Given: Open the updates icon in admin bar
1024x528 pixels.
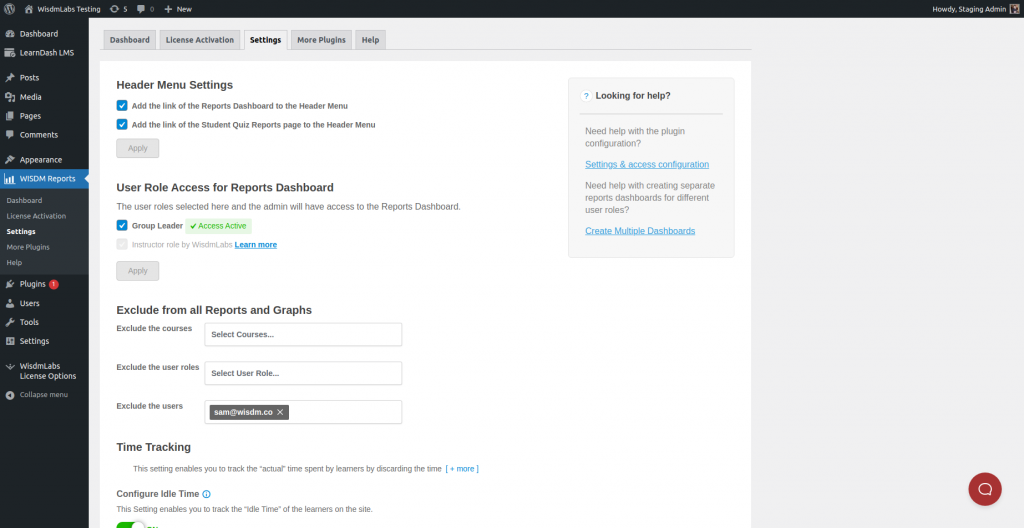Looking at the screenshot, I should tap(119, 8).
